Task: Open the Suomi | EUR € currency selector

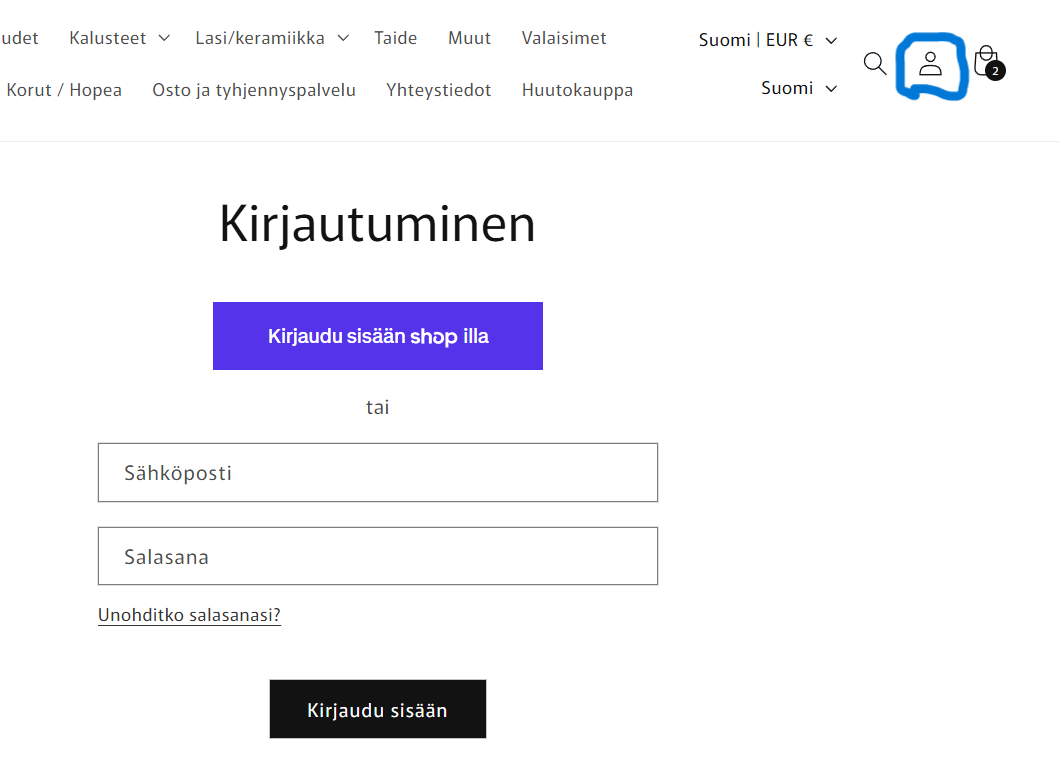Action: pyautogui.click(x=767, y=40)
